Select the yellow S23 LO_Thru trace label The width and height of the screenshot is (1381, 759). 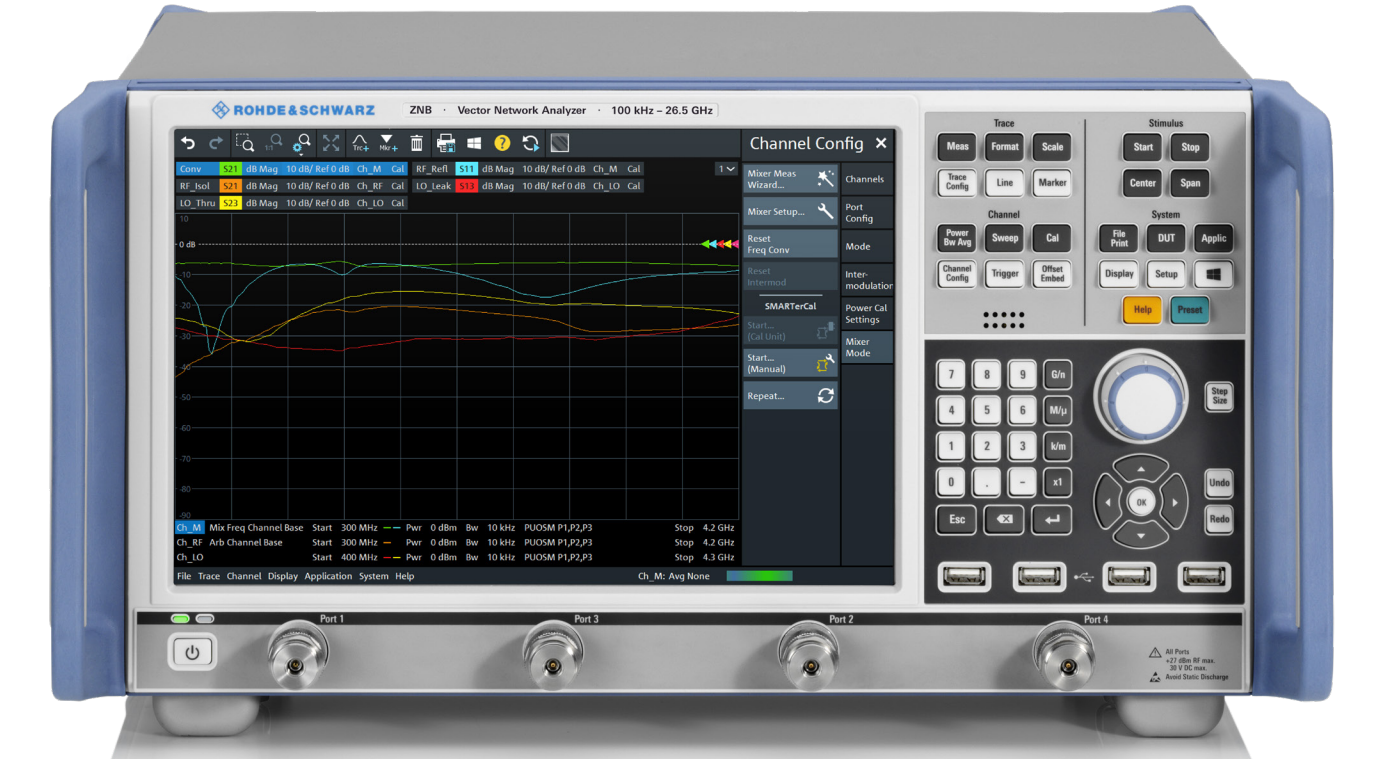231,203
